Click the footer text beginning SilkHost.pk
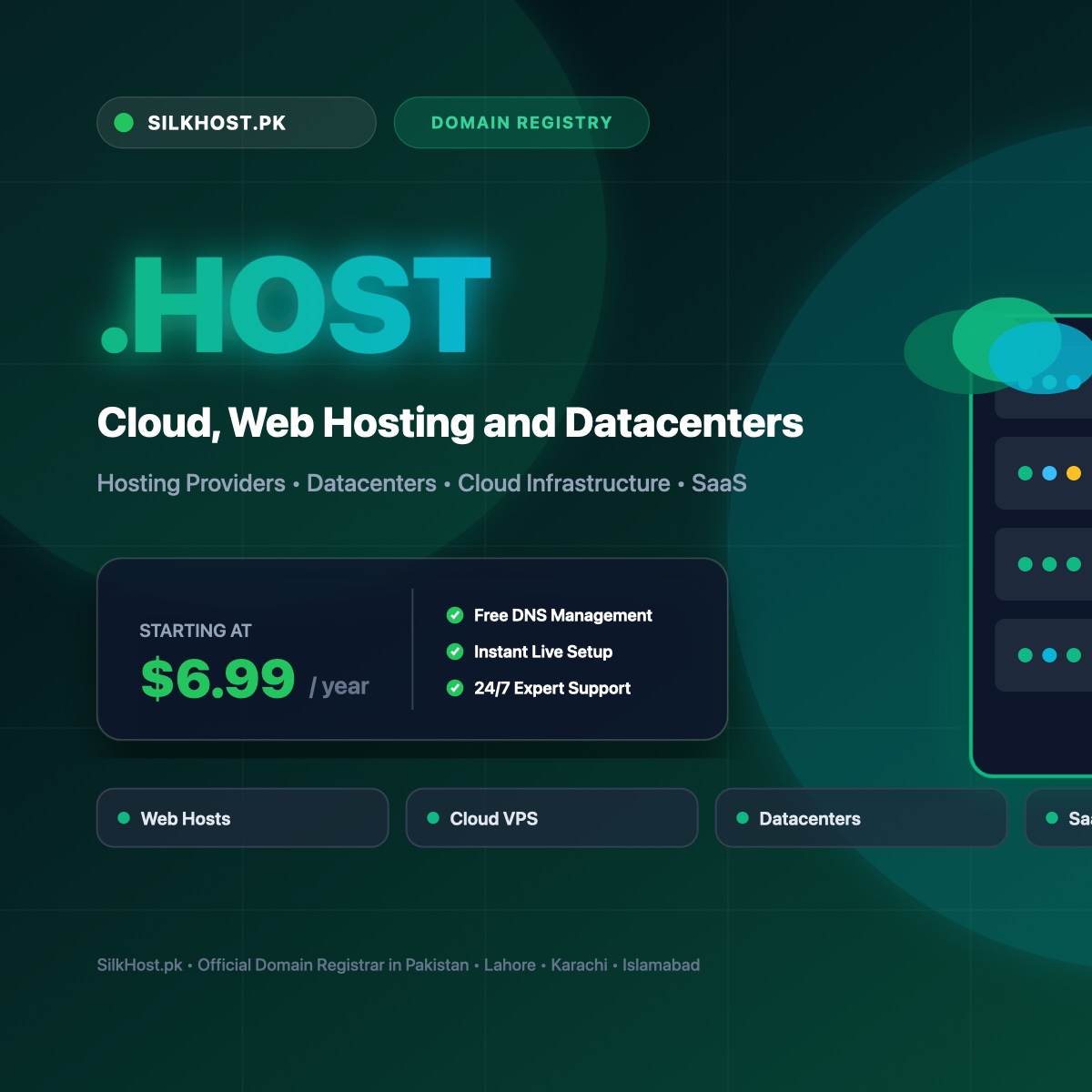This screenshot has width=1092, height=1092. tap(399, 965)
